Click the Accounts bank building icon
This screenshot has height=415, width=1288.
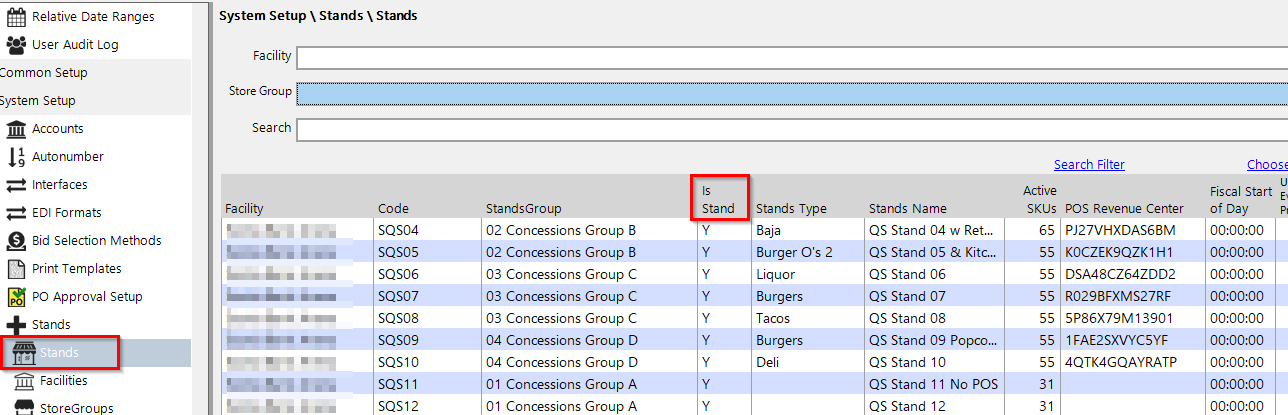16,129
